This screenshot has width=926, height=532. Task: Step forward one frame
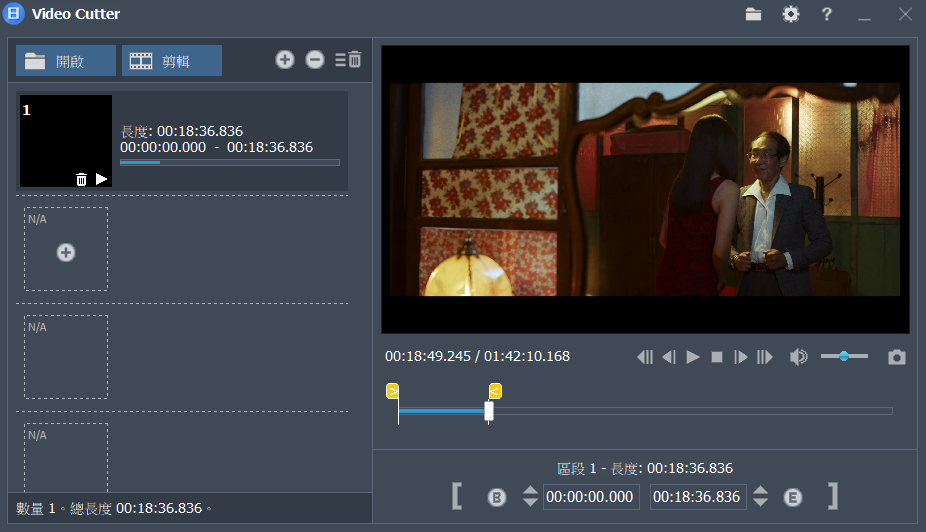pyautogui.click(x=741, y=357)
